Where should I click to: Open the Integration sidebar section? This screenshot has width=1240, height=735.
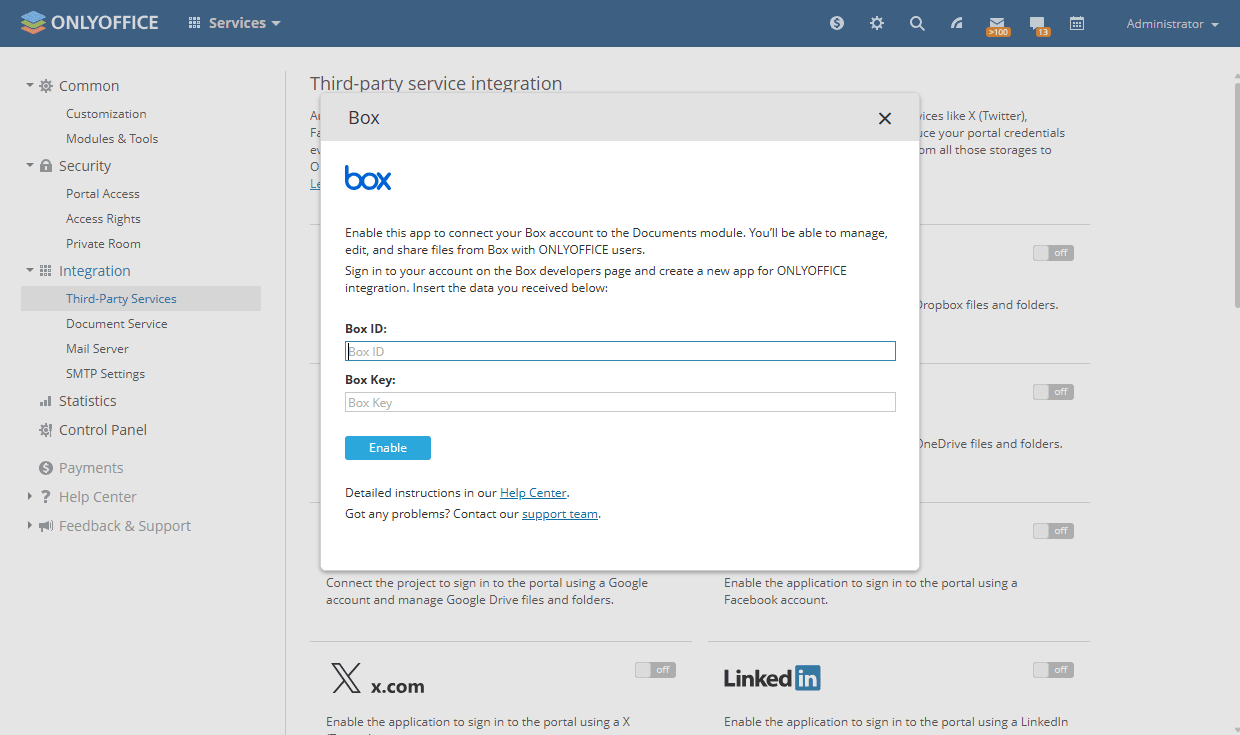(95, 271)
